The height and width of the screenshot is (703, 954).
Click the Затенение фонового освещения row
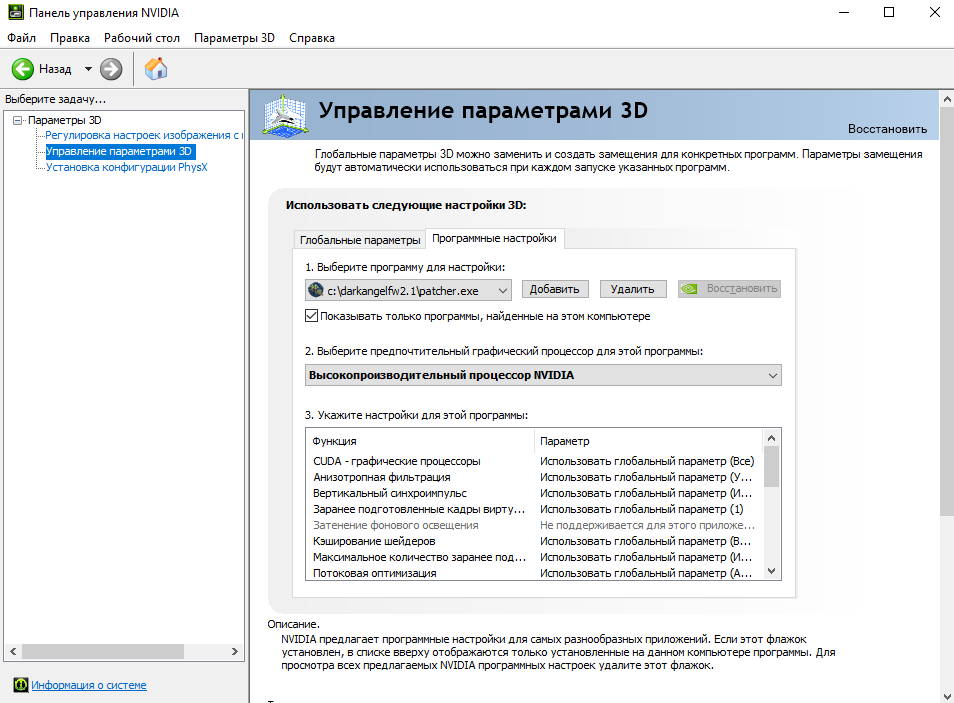pyautogui.click(x=534, y=525)
